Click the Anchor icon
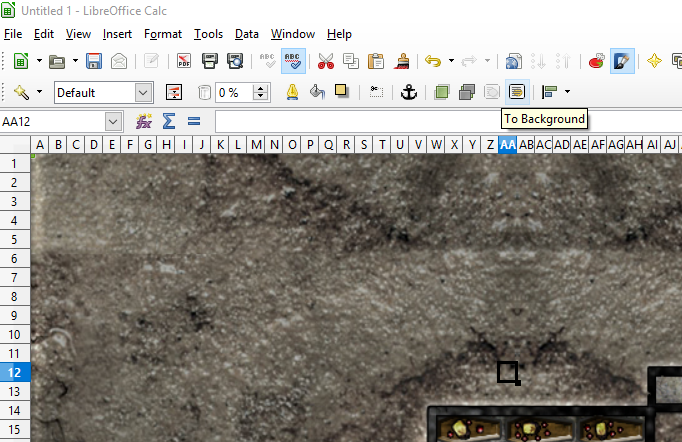The width and height of the screenshot is (682, 442). 408,92
